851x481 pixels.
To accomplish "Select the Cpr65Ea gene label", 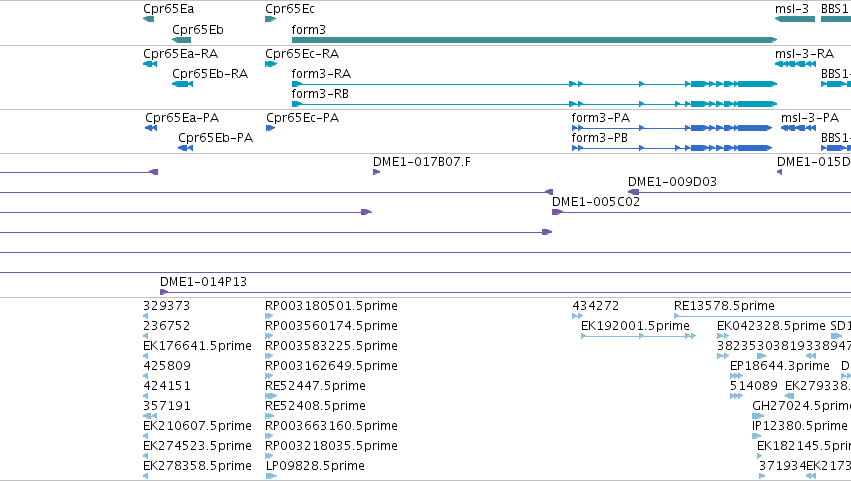I will [x=168, y=9].
